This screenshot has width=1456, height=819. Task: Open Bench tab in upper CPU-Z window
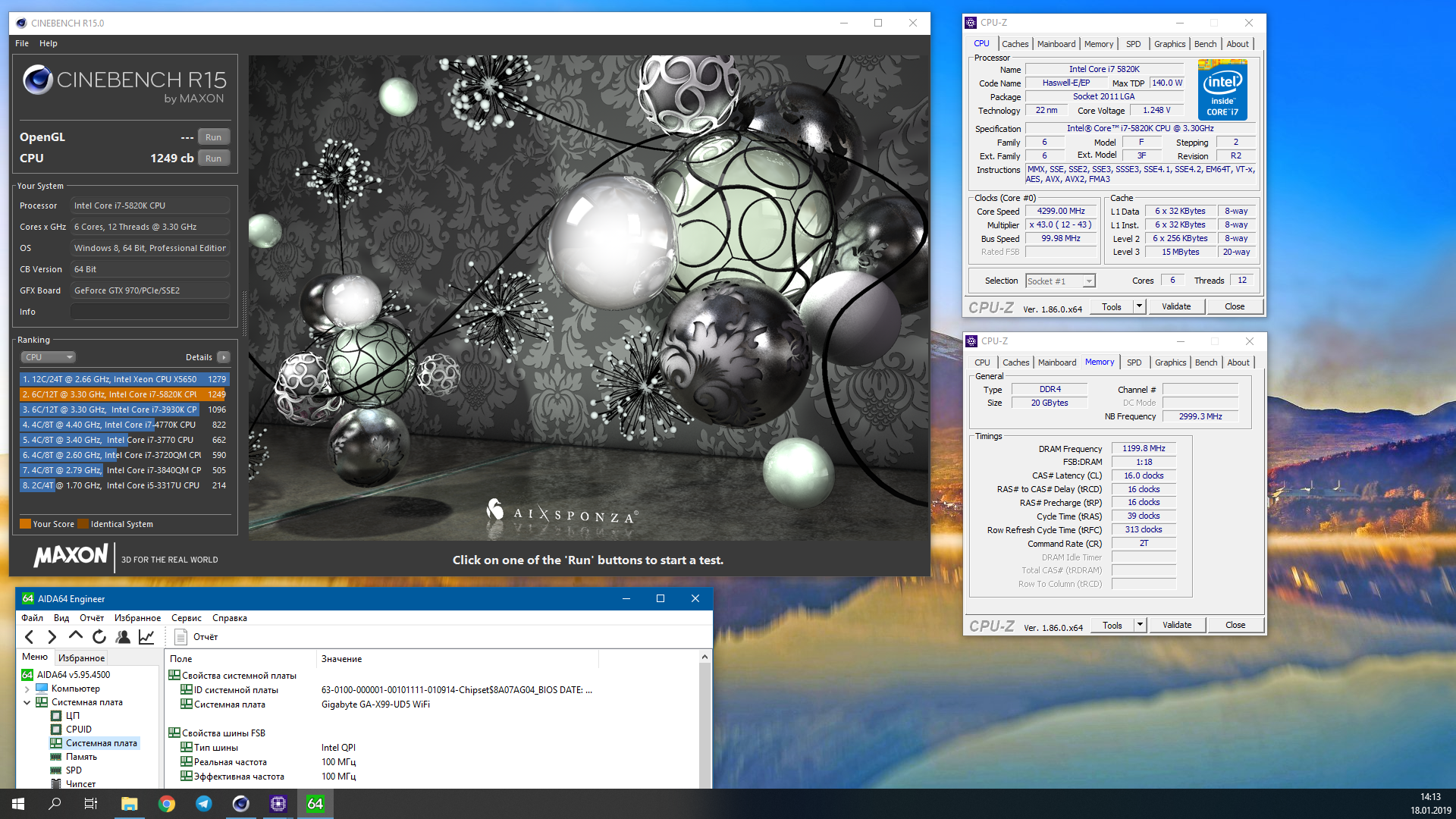(x=1206, y=44)
